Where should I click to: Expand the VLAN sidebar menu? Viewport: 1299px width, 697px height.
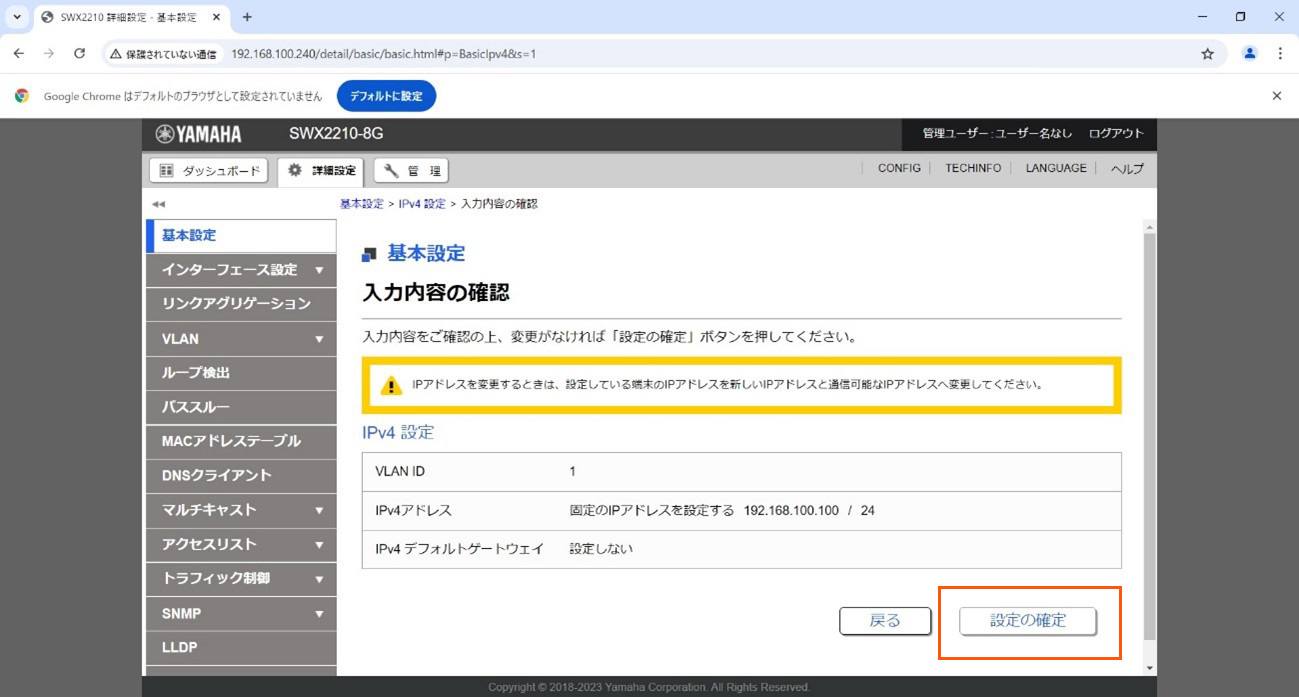tap(319, 339)
